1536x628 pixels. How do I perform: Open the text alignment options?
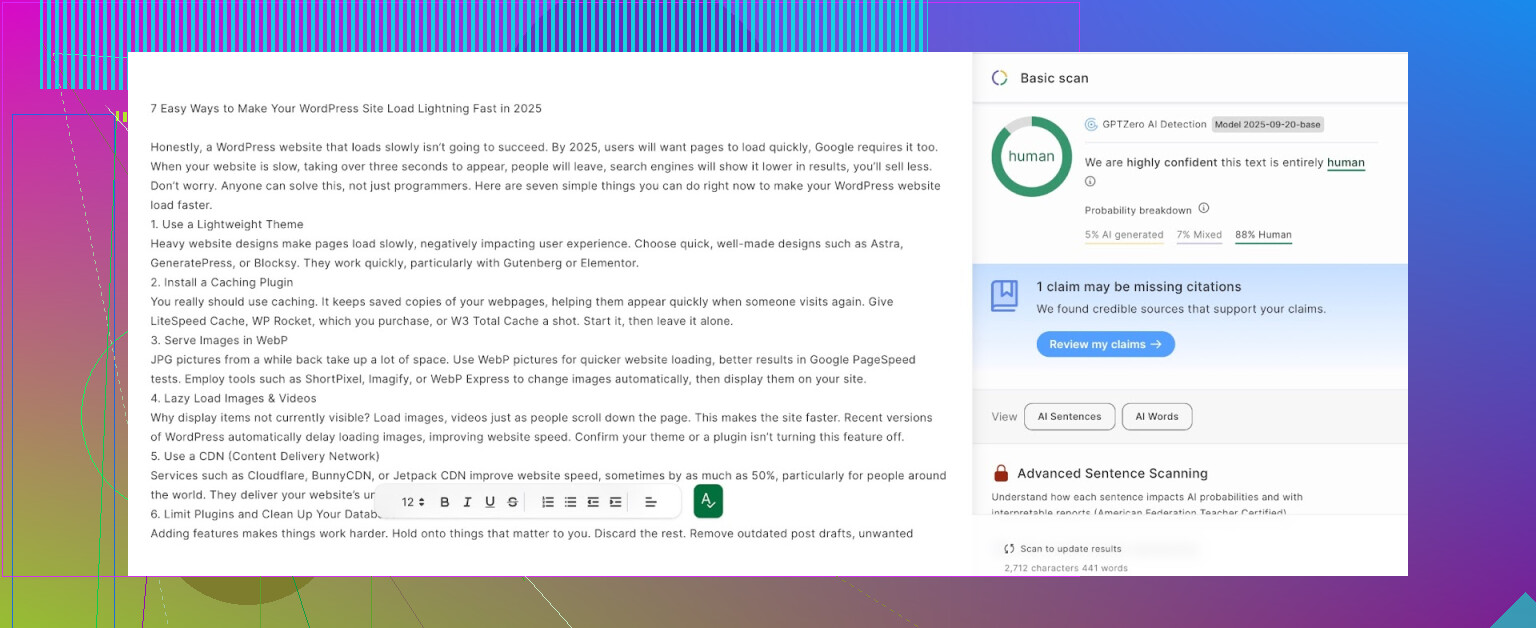[x=650, y=502]
